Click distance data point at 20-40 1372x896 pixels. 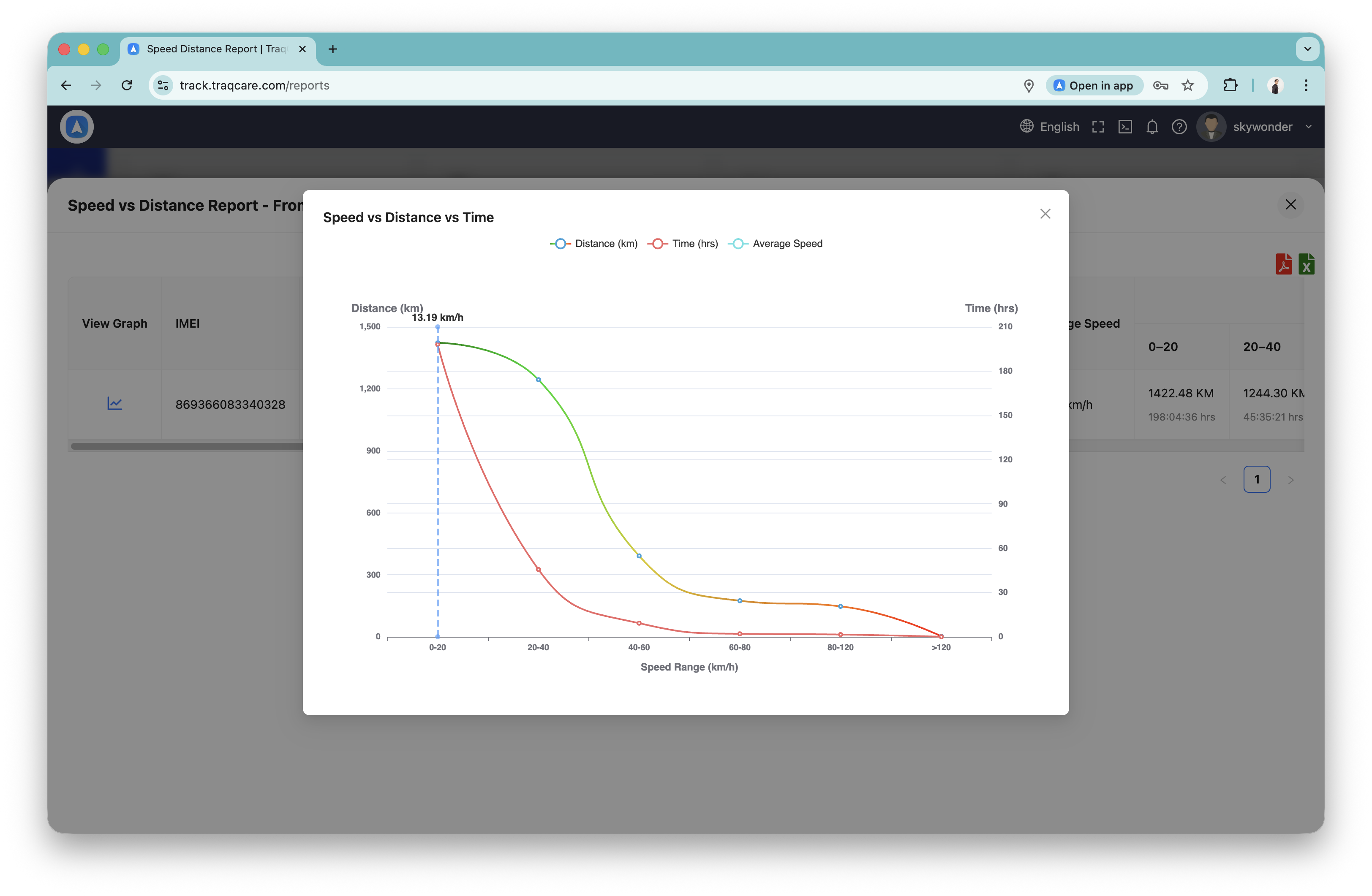tap(538, 380)
